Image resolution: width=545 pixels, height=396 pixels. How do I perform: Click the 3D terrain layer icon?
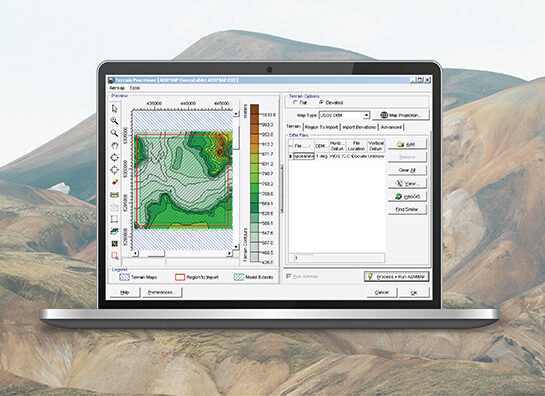(114, 231)
